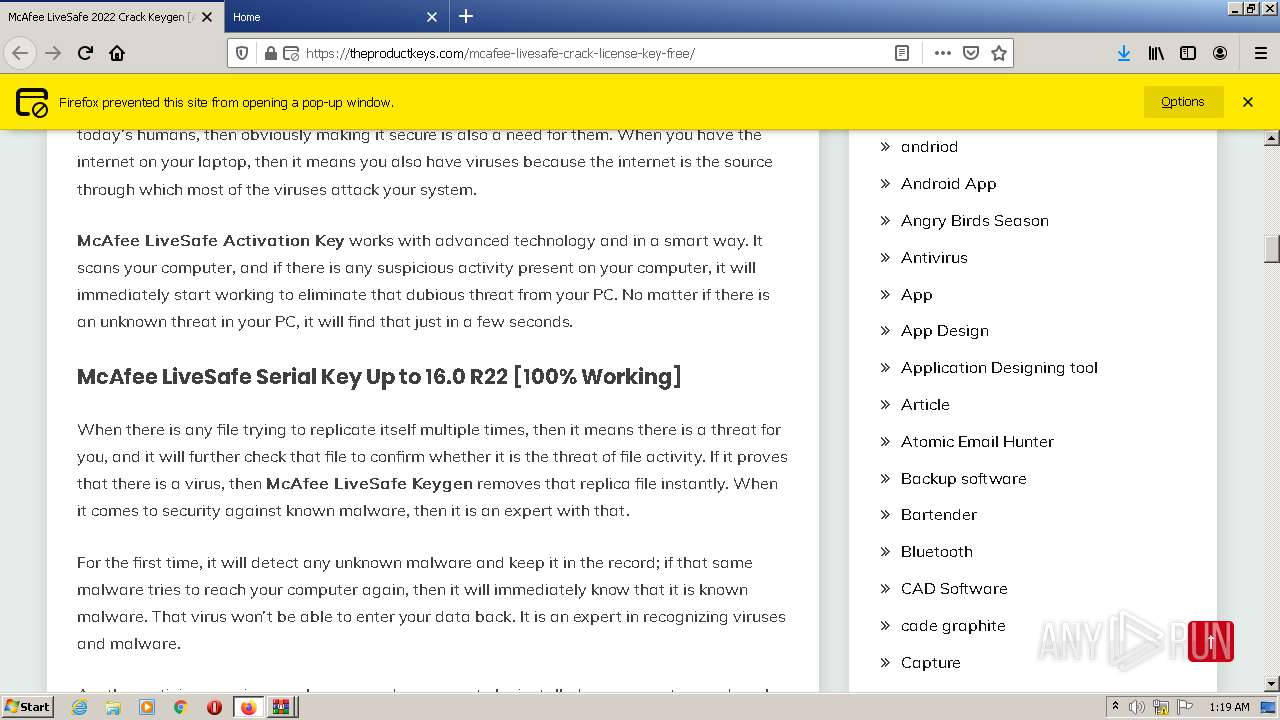
Task: Open App Design category
Action: point(944,331)
